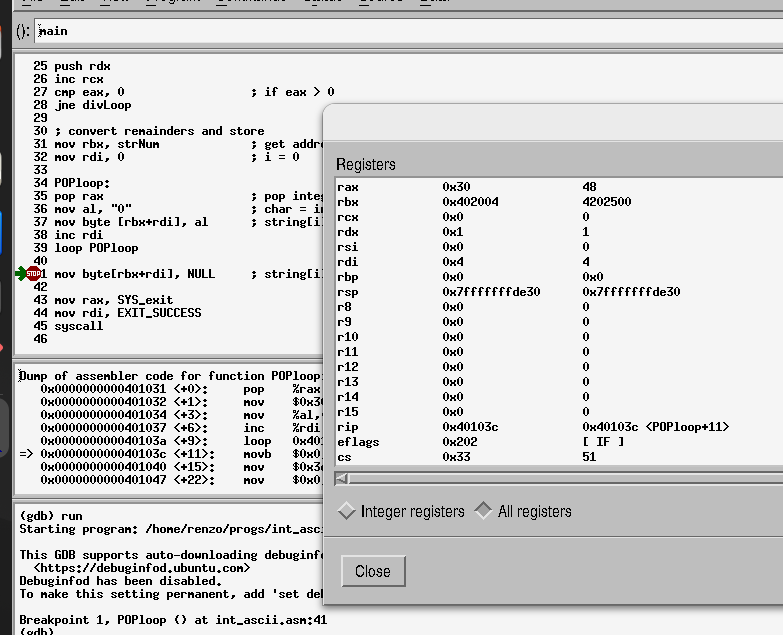Screen dimensions: 783x635
Task: Click the => current-instruction marker in the assembler dump
Action: tap(26, 454)
